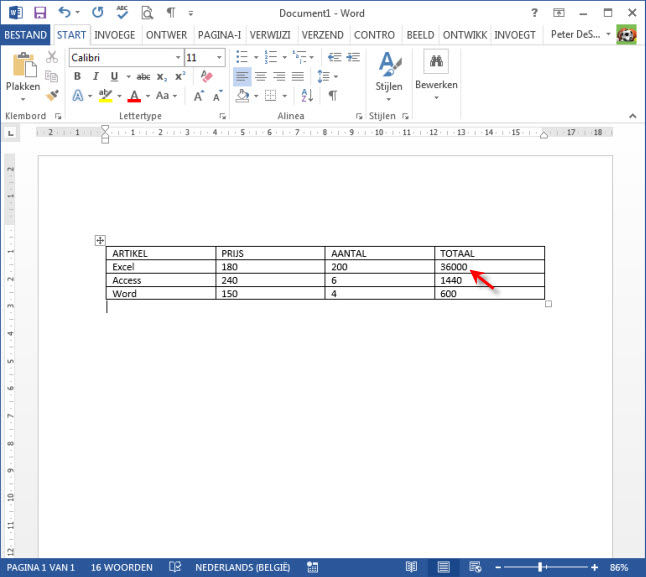Decrease font size with small A

click(x=218, y=96)
